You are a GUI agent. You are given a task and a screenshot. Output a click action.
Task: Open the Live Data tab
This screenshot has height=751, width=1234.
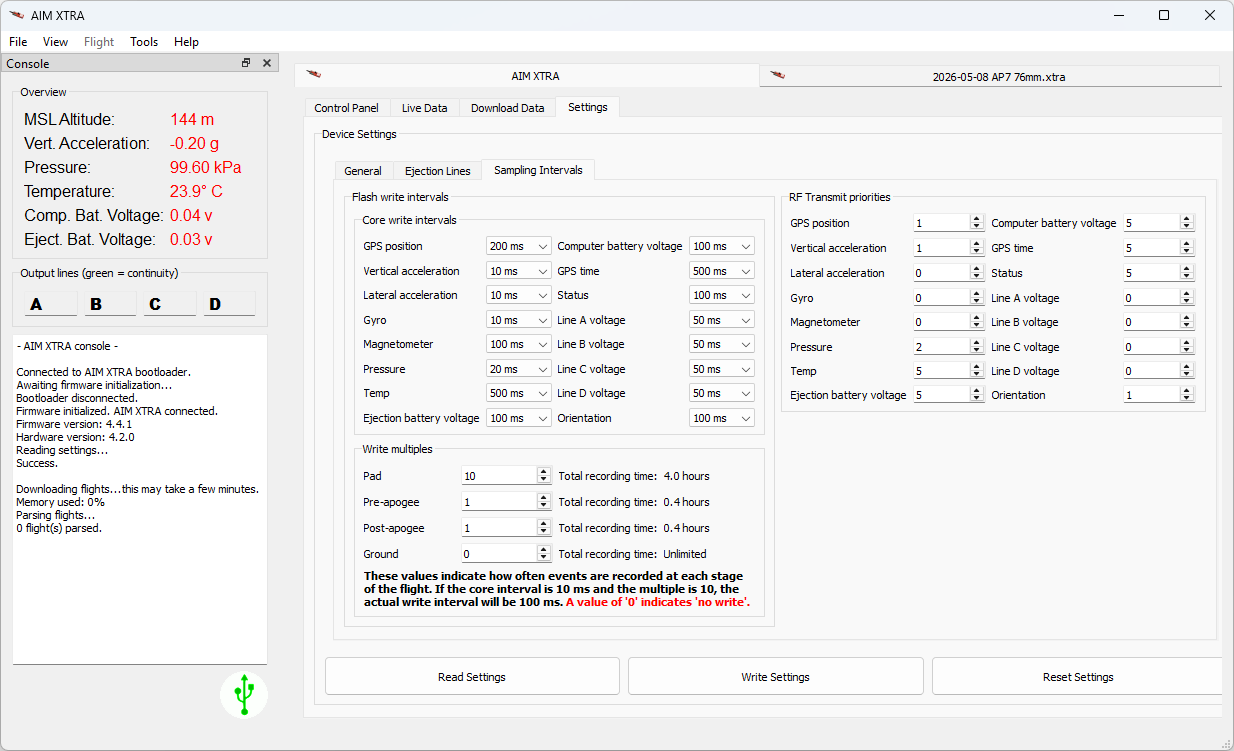click(424, 108)
